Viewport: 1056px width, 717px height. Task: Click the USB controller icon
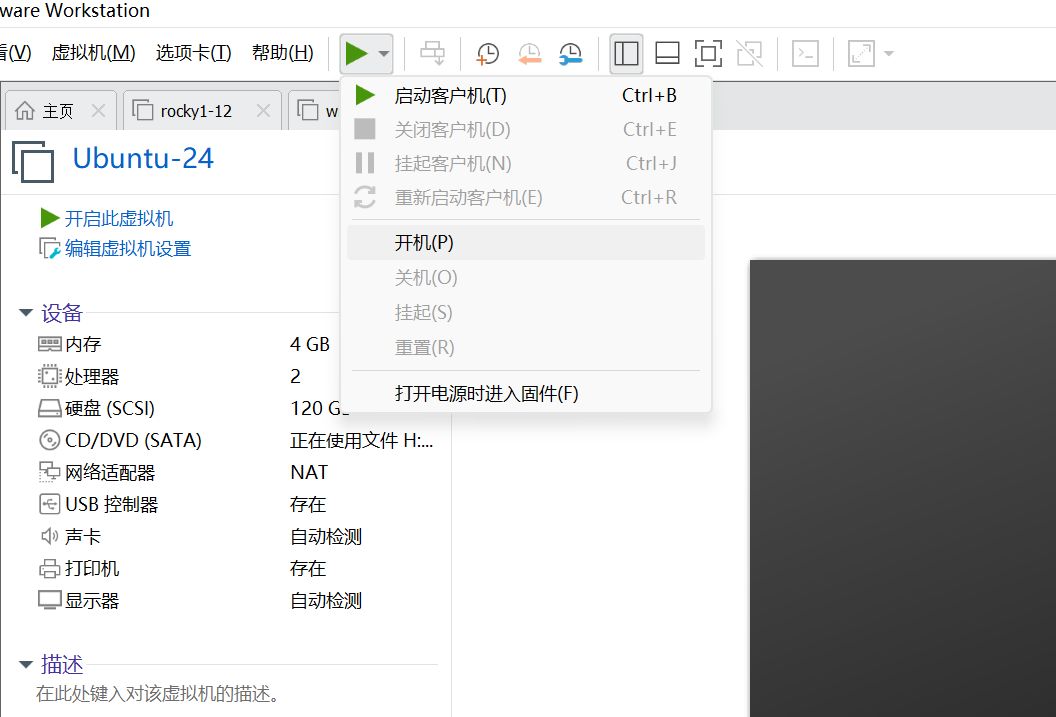[x=50, y=504]
